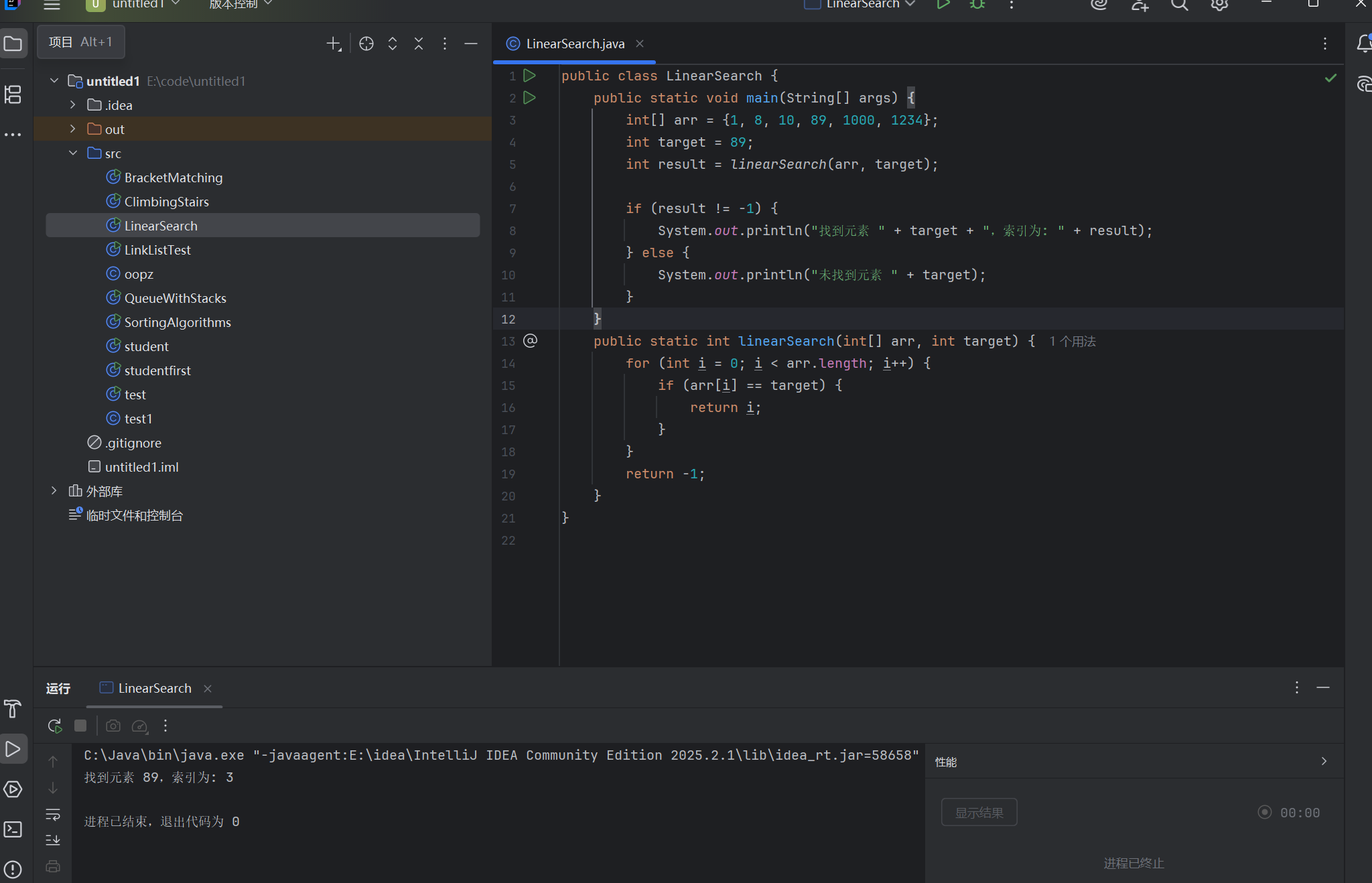Click the profiler record radio icon near 00:00
The height and width of the screenshot is (883, 1372).
coord(1265,812)
